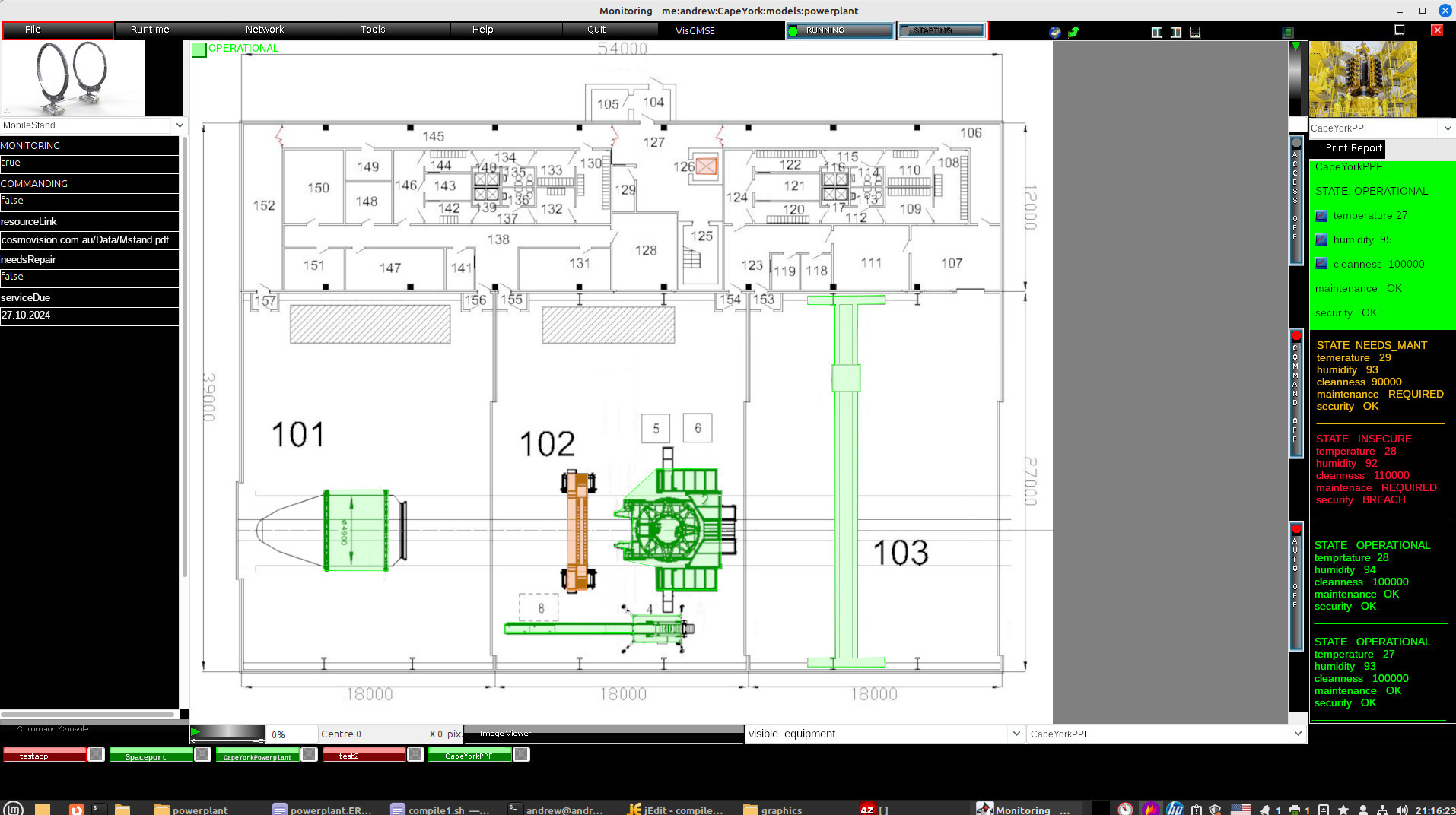
Task: Open the humidity chart icon
Action: pyautogui.click(x=1321, y=240)
